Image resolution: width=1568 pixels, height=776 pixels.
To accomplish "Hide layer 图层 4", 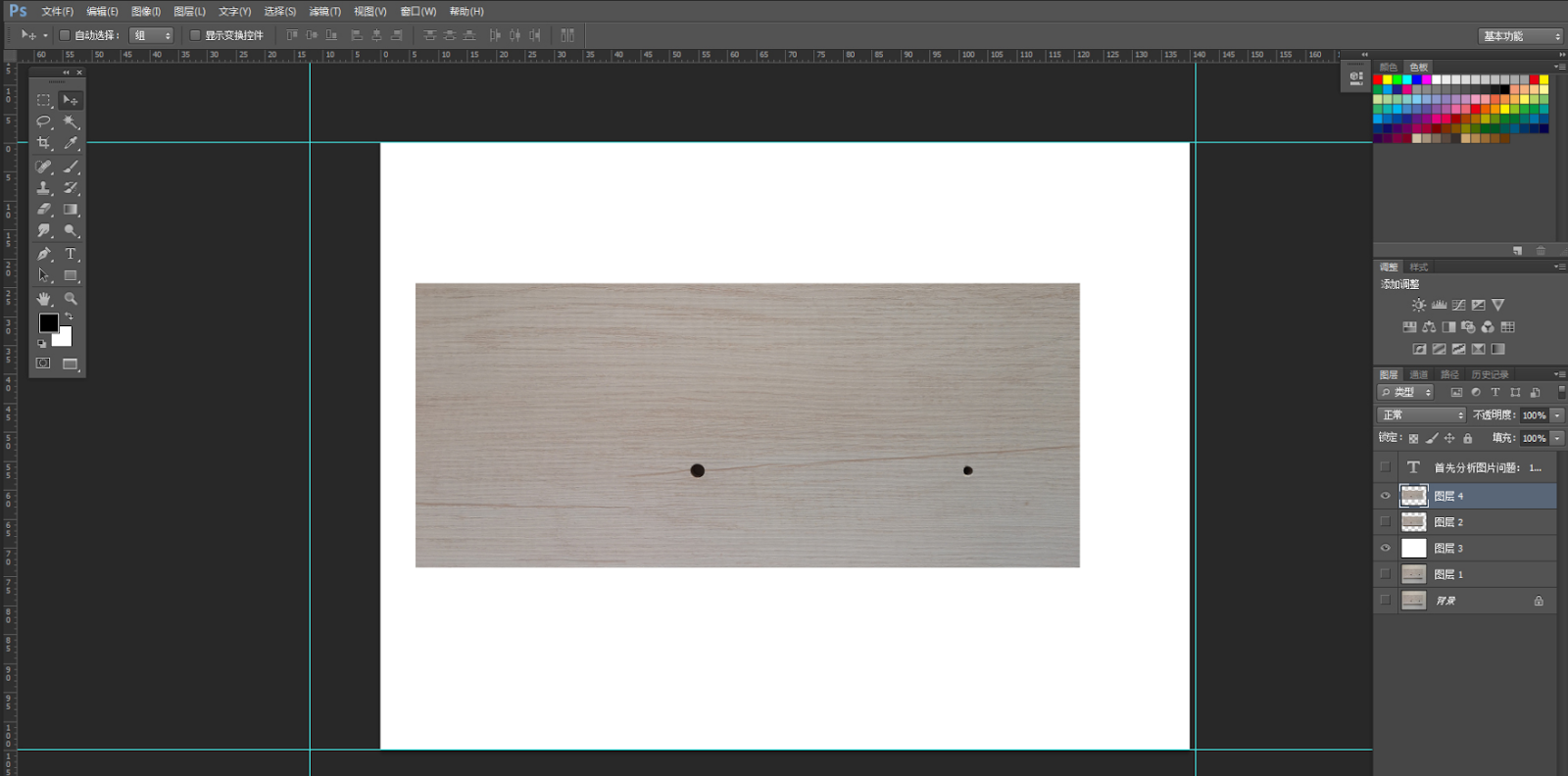I will tap(1385, 496).
